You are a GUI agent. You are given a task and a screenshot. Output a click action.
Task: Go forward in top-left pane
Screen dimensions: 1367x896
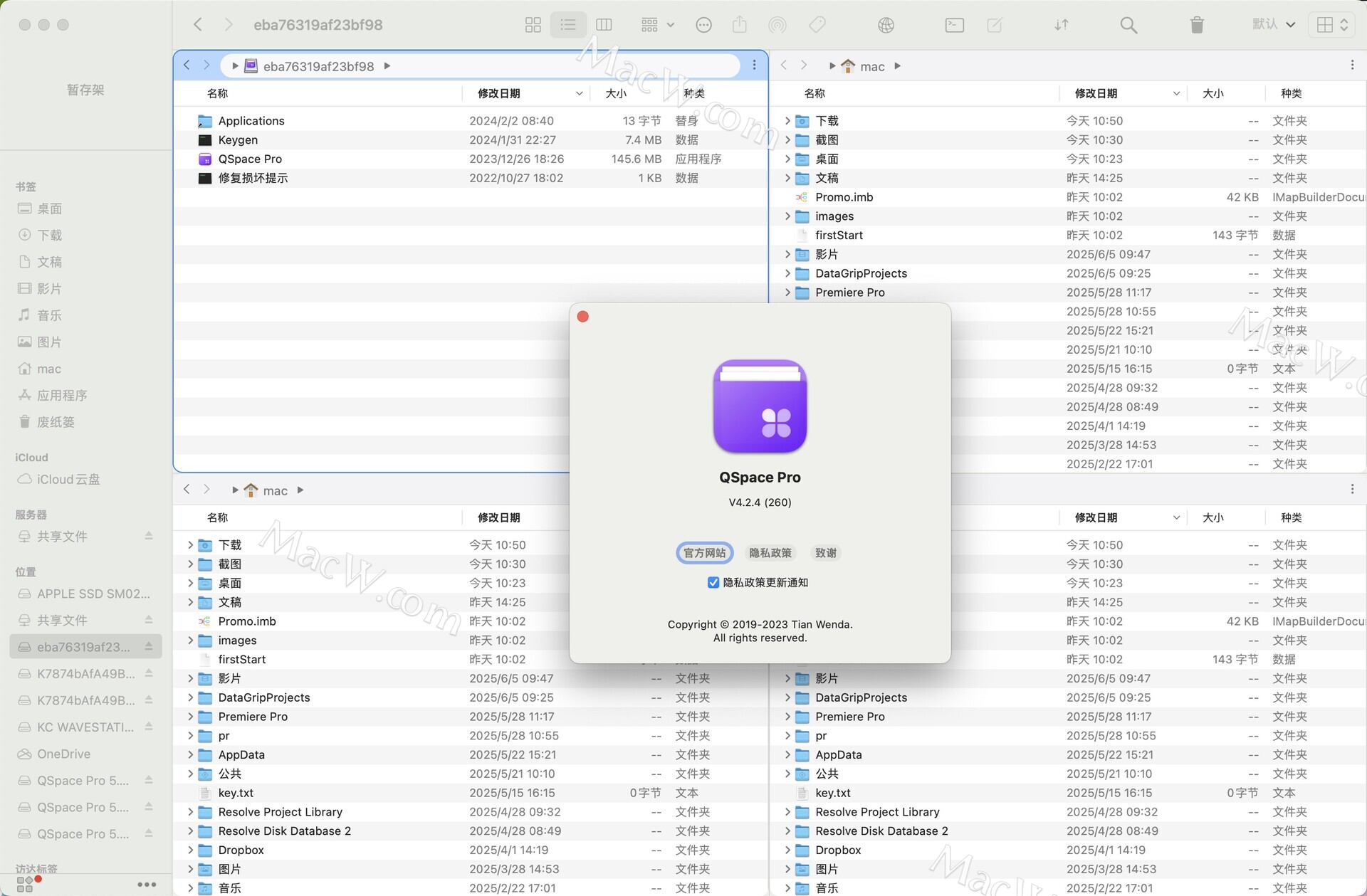tap(206, 65)
